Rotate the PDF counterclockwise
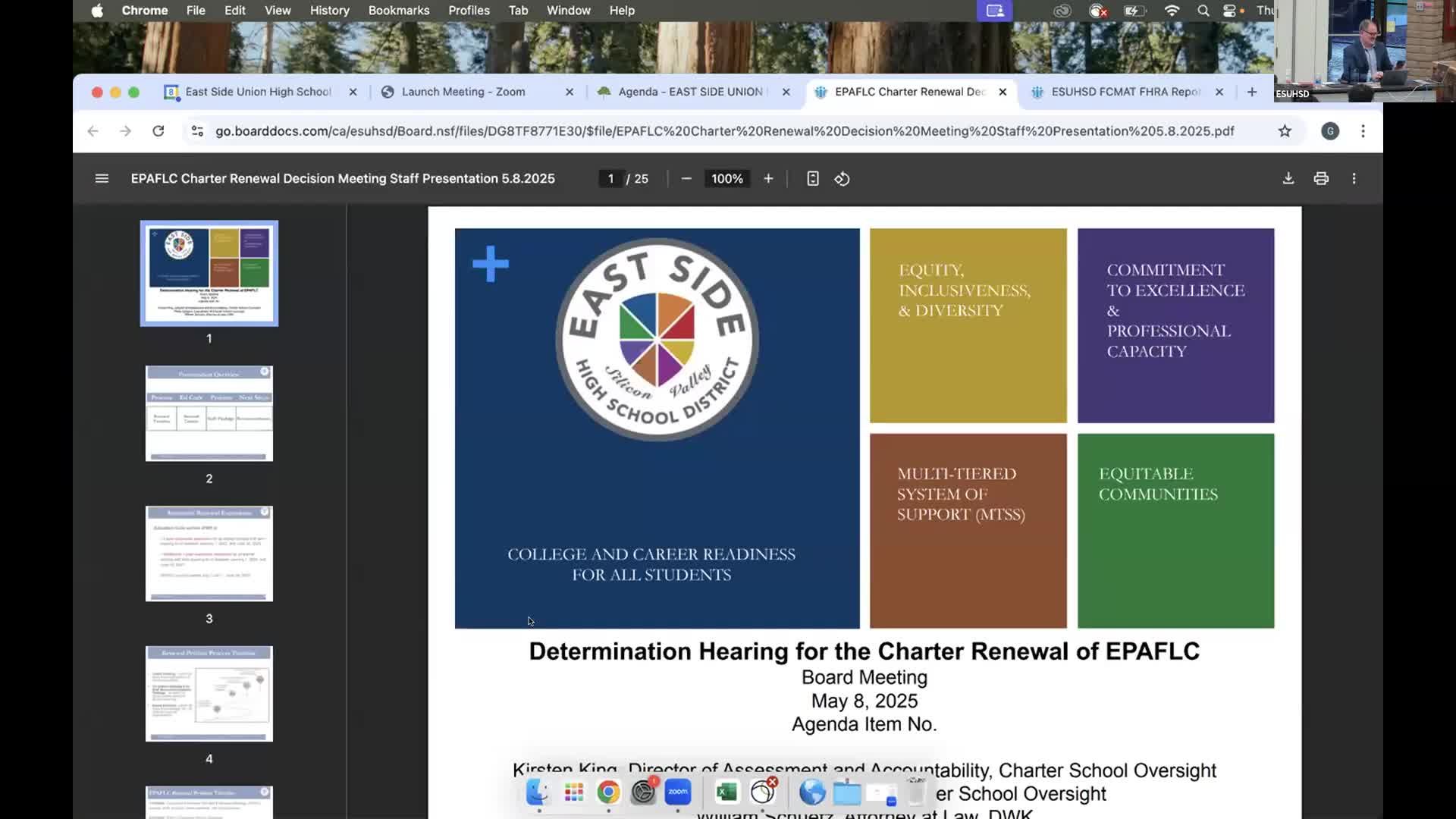The height and width of the screenshot is (819, 1456). pyautogui.click(x=842, y=179)
